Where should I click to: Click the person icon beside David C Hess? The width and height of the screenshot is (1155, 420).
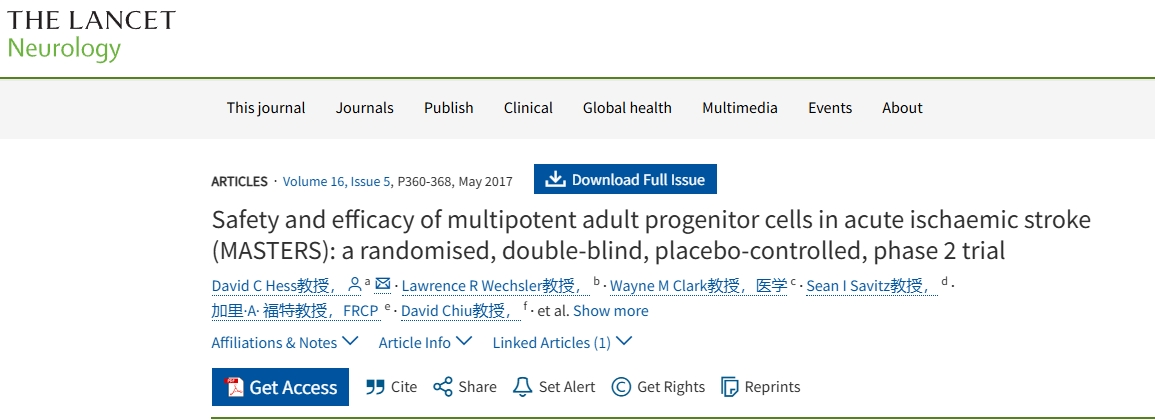coord(354,285)
